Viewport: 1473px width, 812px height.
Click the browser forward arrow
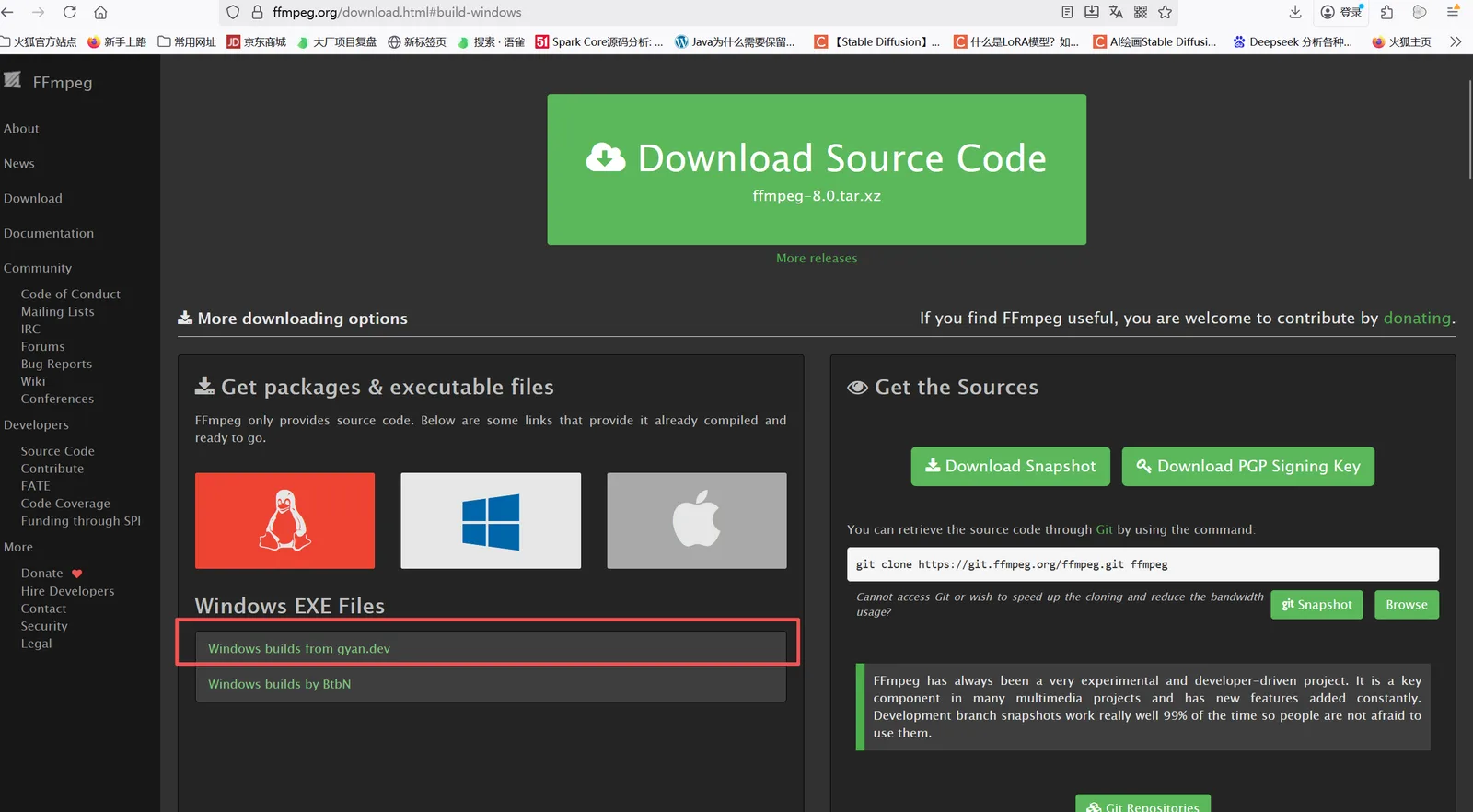pos(39,12)
